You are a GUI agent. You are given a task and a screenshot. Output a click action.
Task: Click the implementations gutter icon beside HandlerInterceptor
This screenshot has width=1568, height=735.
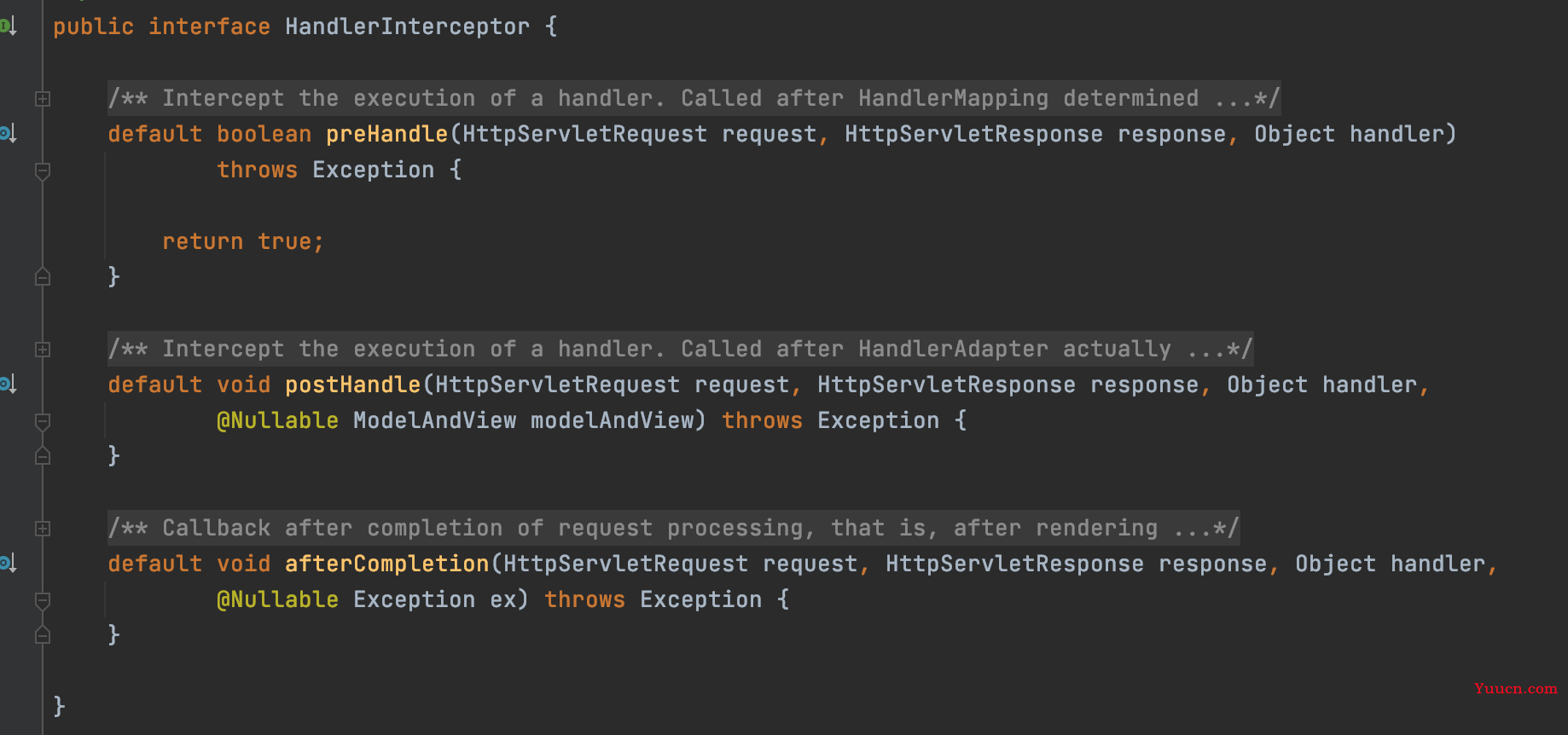click(8, 26)
